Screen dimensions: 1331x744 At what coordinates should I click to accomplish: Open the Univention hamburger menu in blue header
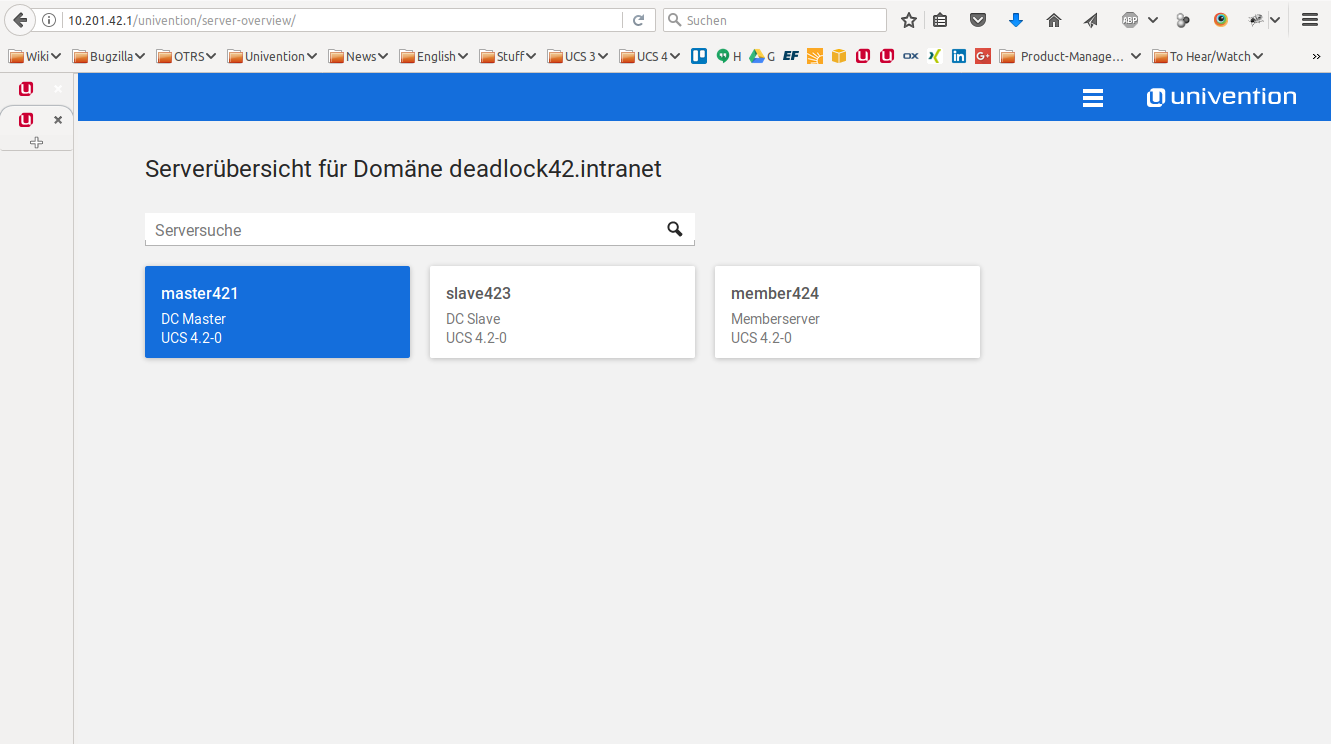pos(1093,97)
